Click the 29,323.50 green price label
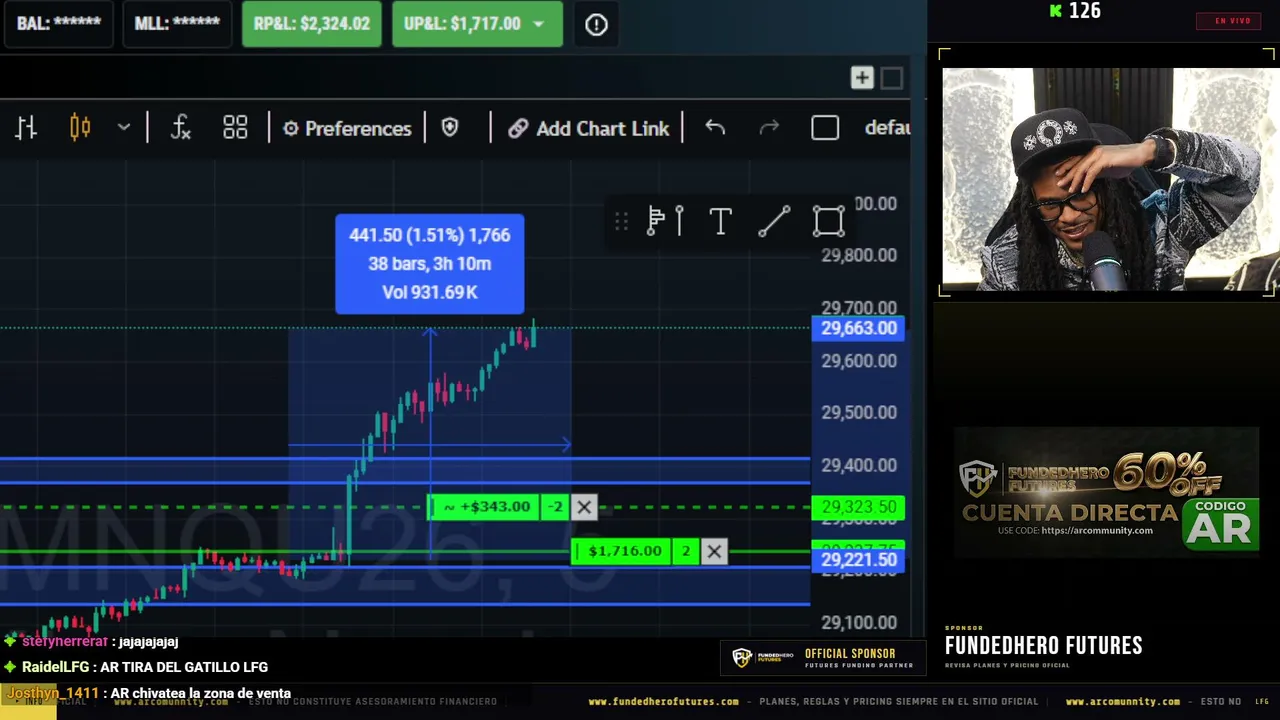This screenshot has width=1280, height=720. point(858,507)
